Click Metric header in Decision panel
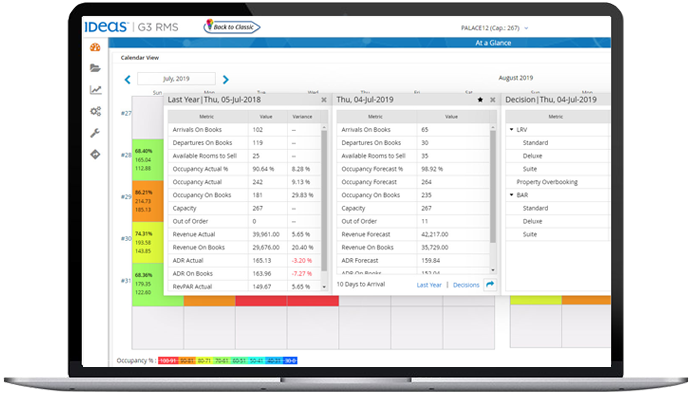Viewport: 692px width, 394px height. pyautogui.click(x=556, y=116)
